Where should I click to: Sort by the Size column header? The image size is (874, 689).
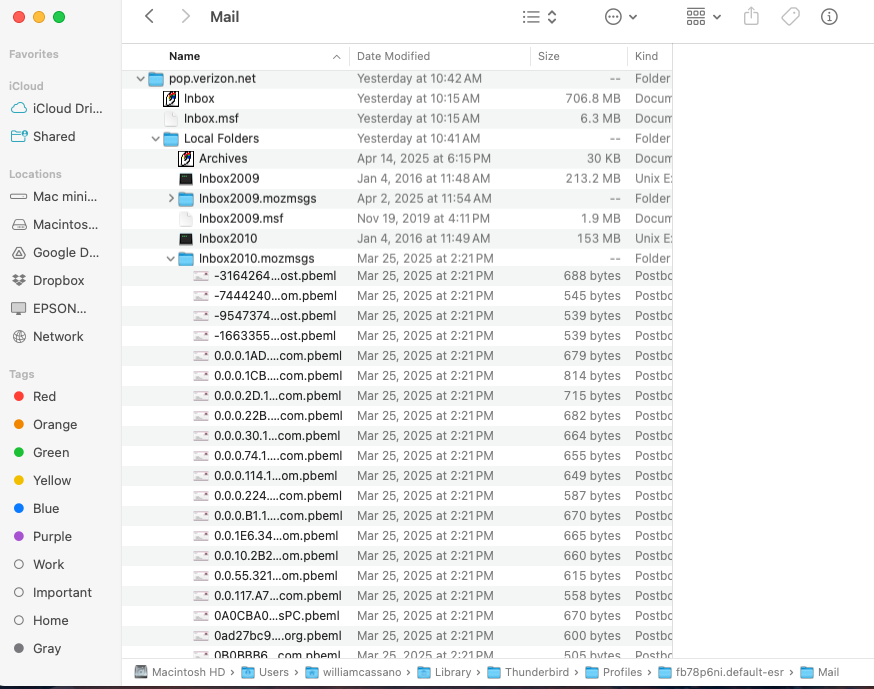point(548,56)
